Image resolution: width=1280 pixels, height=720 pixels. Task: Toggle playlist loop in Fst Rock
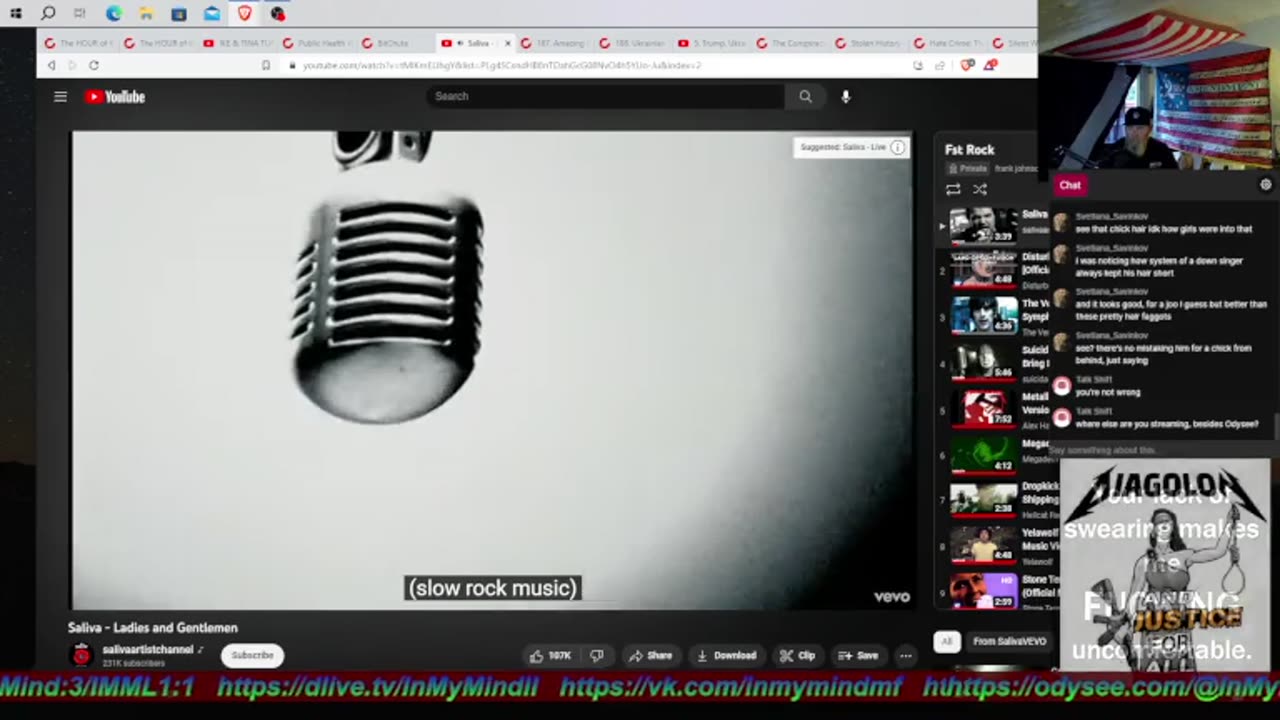click(953, 189)
